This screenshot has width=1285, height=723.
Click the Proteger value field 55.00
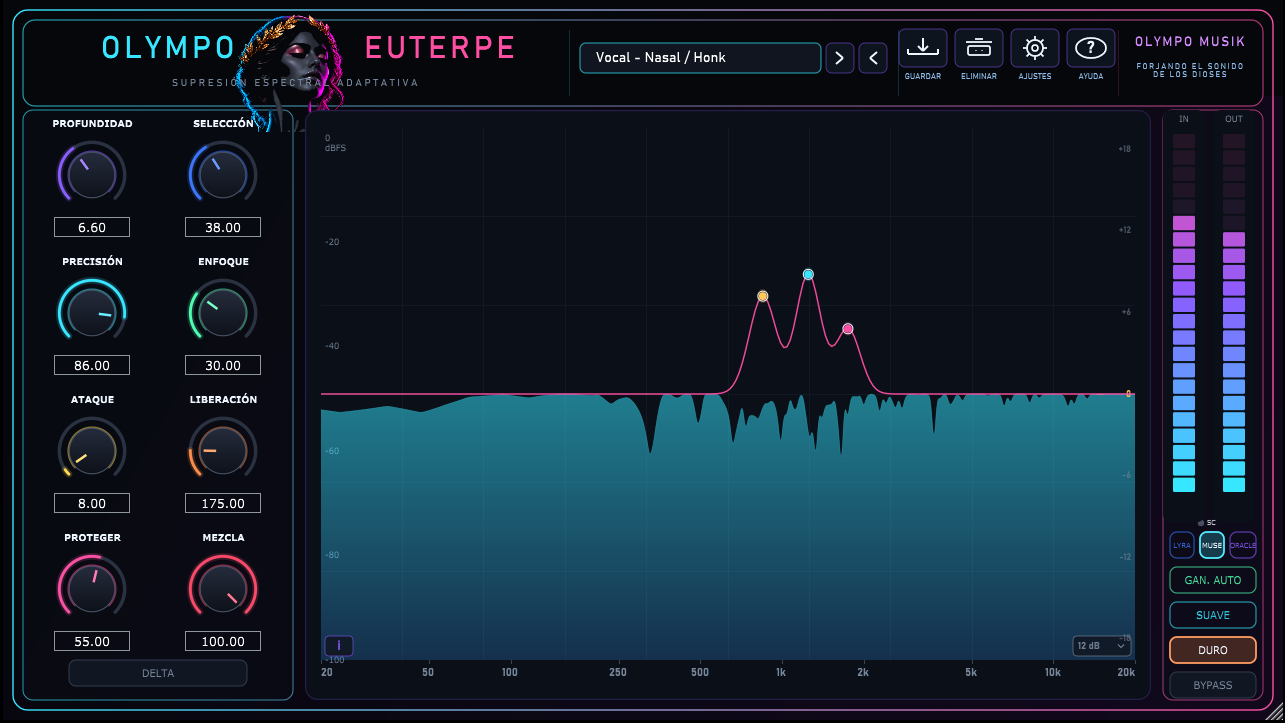click(92, 641)
